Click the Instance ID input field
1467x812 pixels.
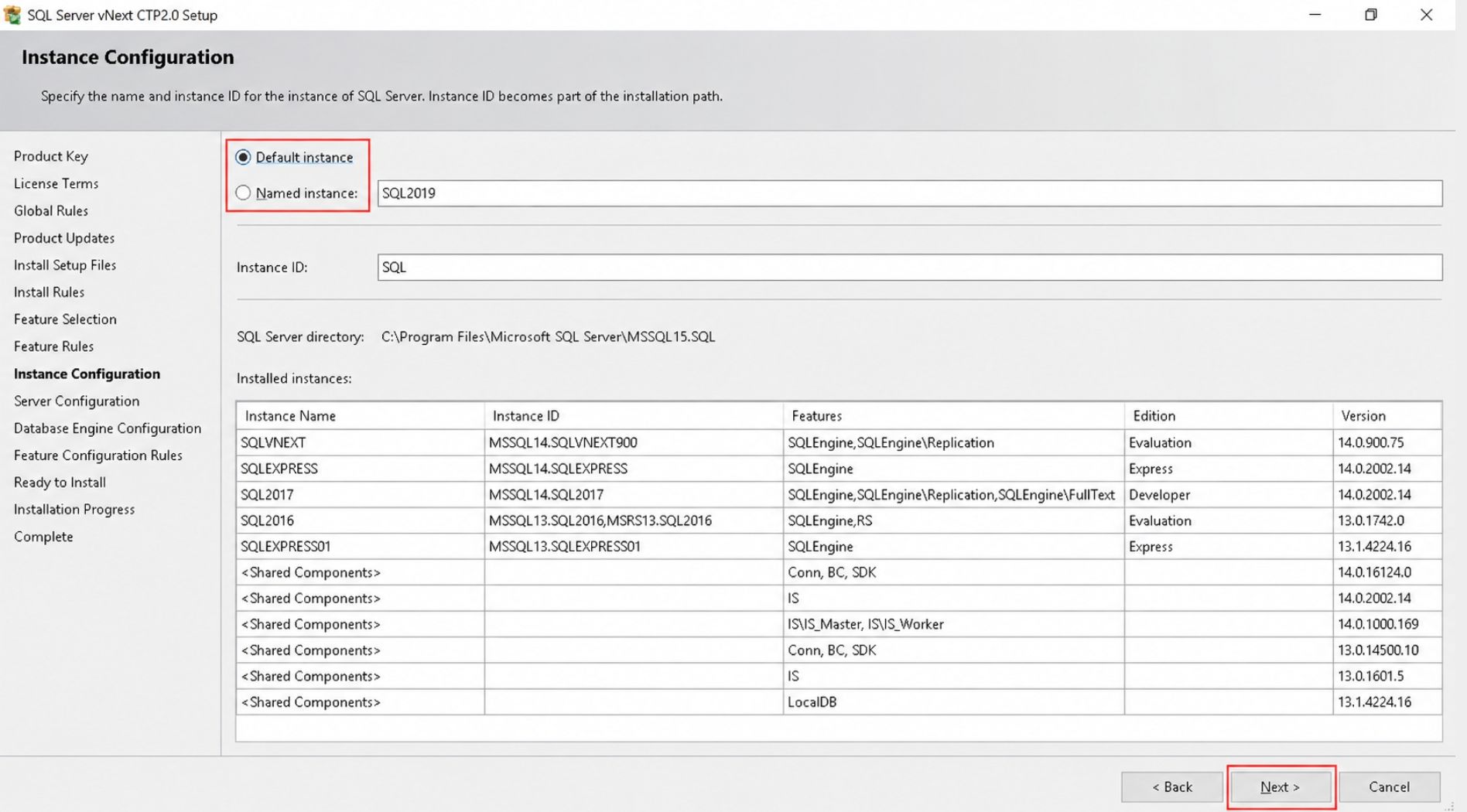[909, 268]
